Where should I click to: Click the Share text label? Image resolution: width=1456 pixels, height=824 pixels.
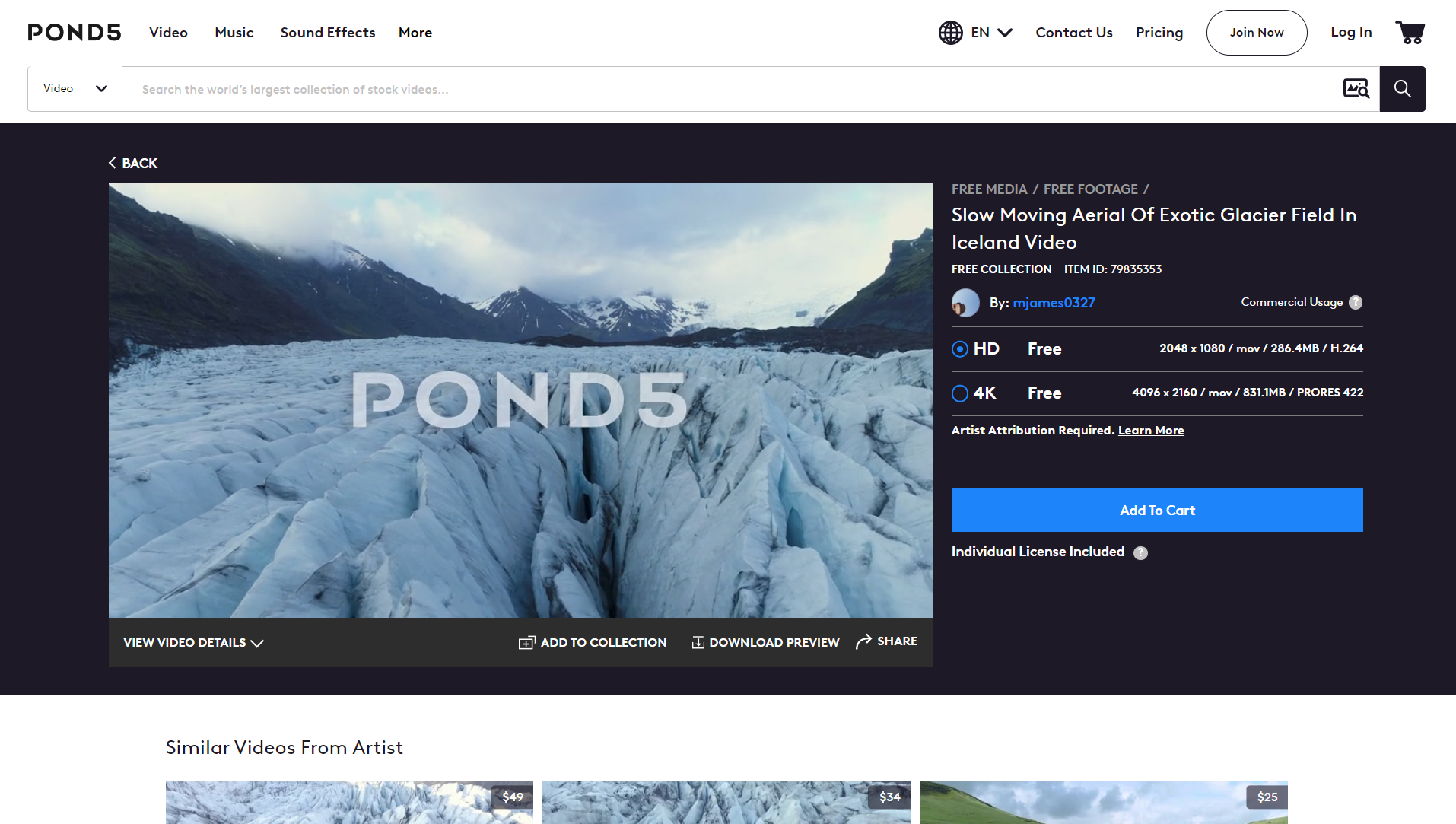pos(897,641)
